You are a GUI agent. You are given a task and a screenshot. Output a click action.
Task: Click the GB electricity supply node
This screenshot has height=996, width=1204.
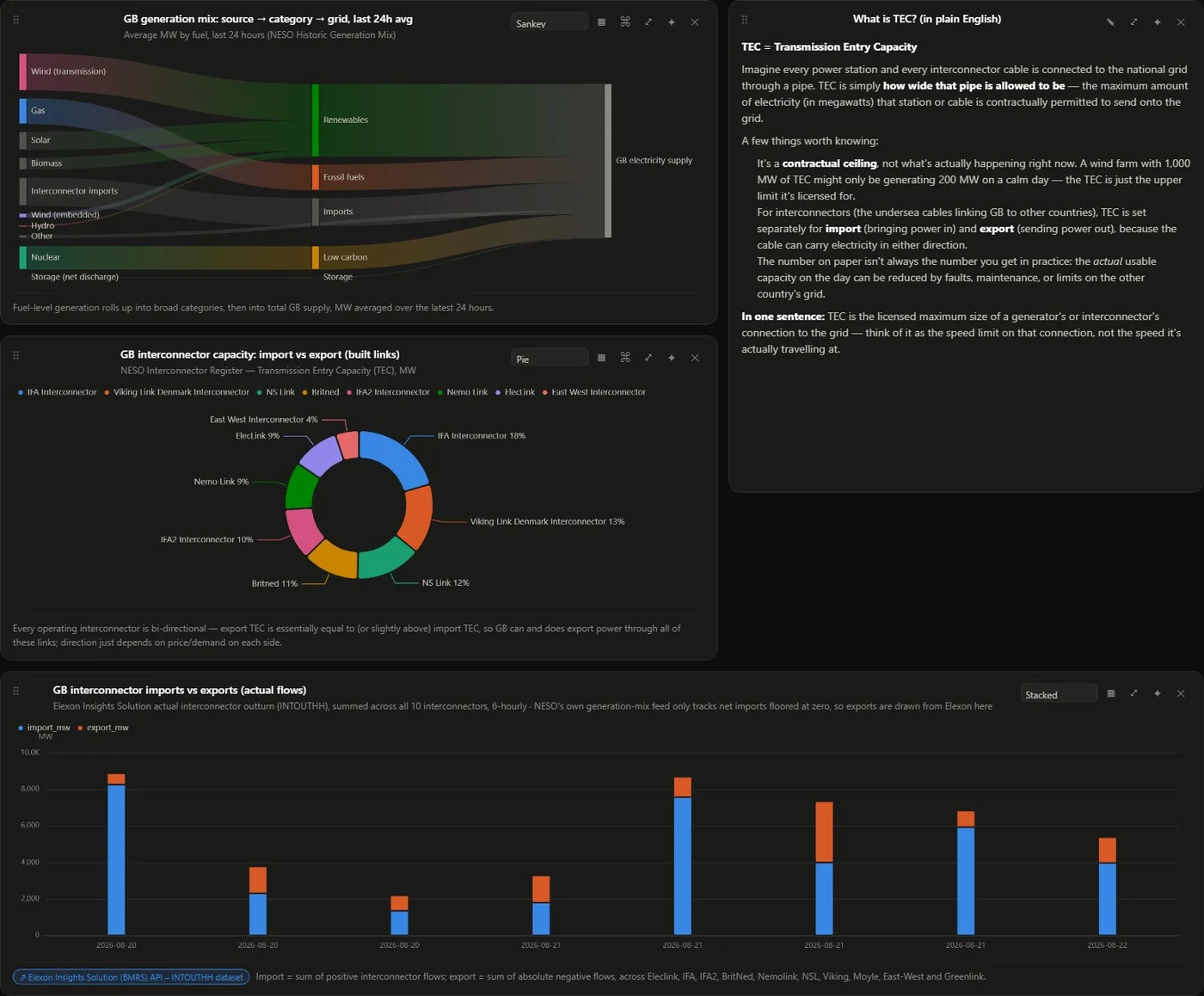608,161
